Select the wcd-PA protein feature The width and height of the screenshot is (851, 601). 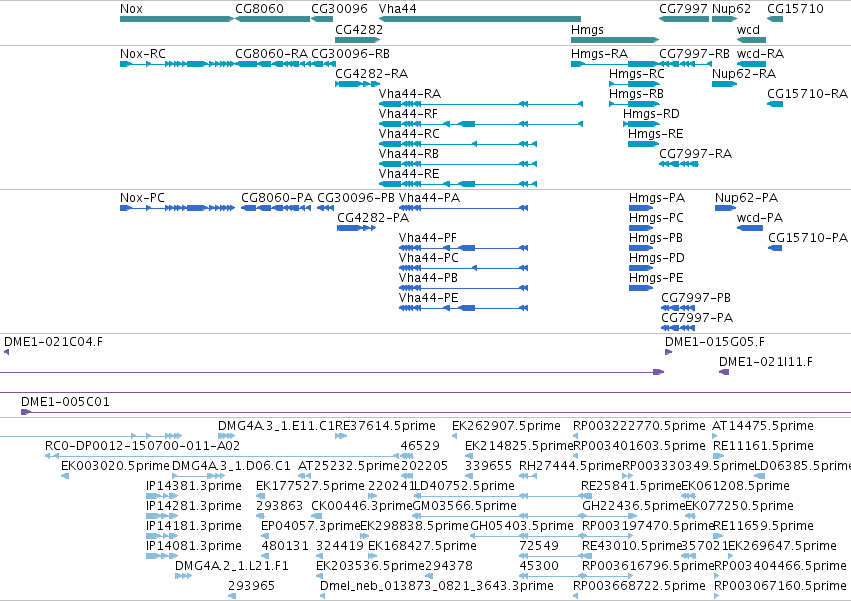click(750, 228)
